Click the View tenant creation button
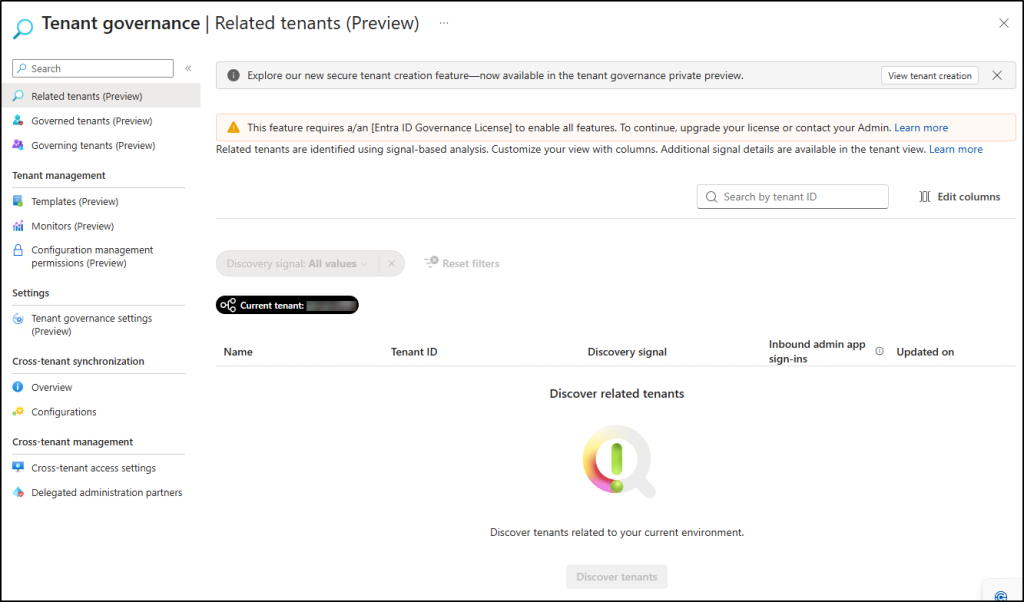 929,76
